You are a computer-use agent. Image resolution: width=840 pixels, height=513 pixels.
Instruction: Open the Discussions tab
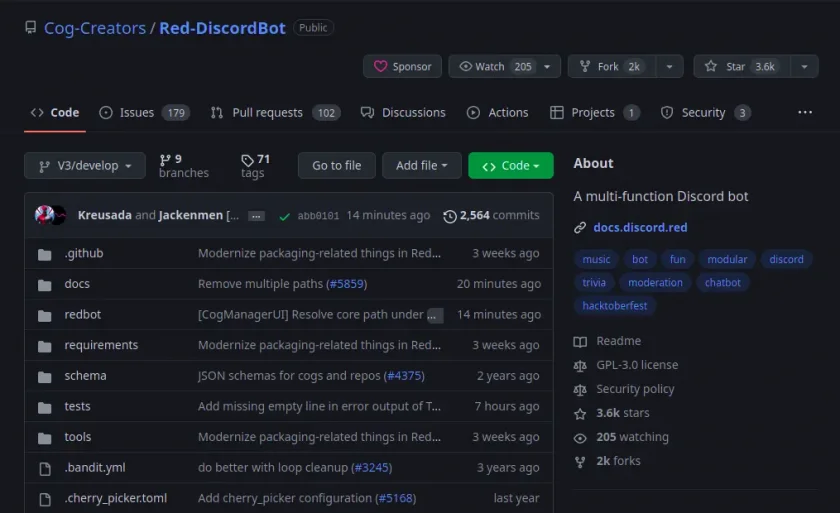click(403, 112)
